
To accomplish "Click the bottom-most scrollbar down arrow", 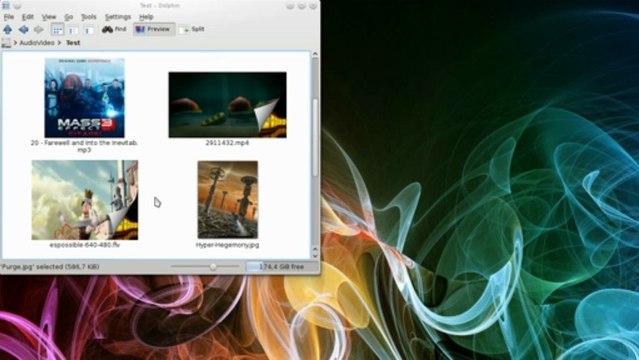I will point(315,255).
